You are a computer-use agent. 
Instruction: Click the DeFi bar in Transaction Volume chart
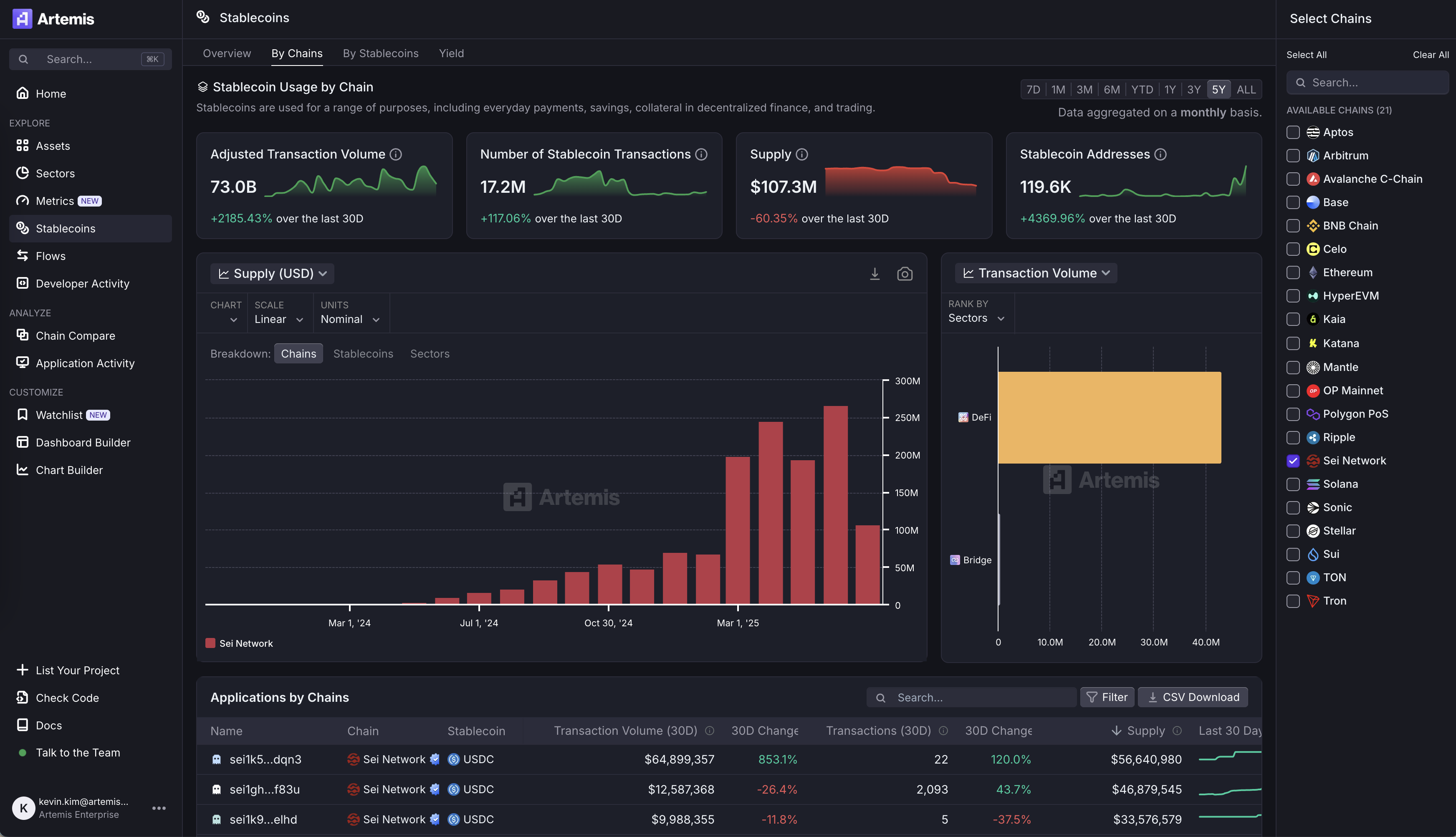[x=1110, y=417]
